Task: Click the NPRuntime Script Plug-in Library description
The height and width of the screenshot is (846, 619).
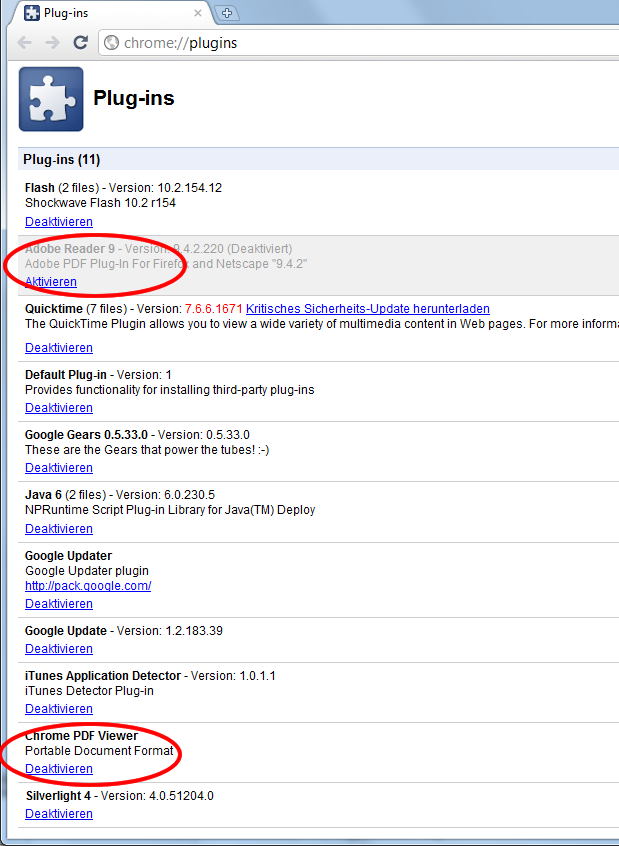Action: (x=170, y=509)
